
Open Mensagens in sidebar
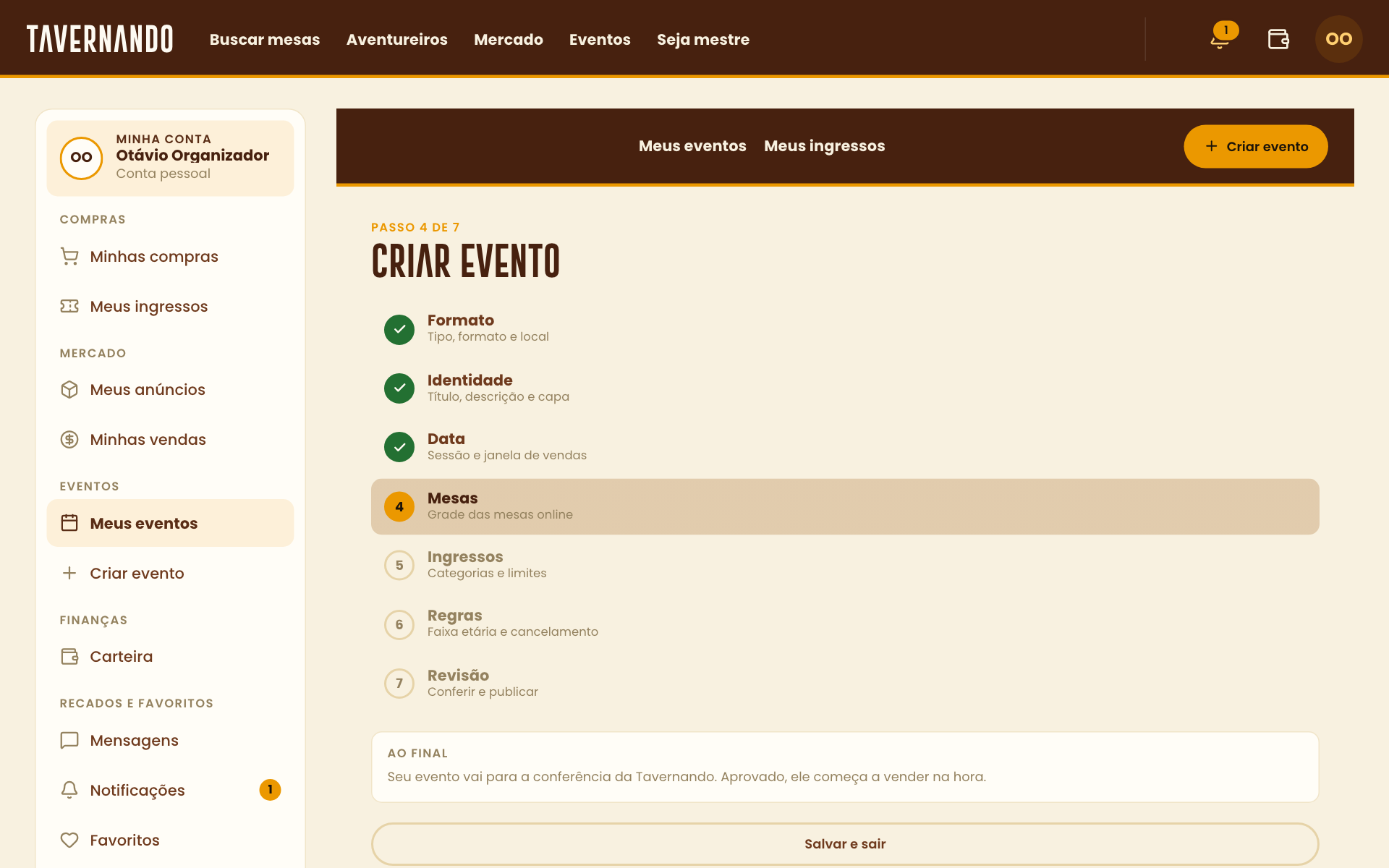(171, 741)
